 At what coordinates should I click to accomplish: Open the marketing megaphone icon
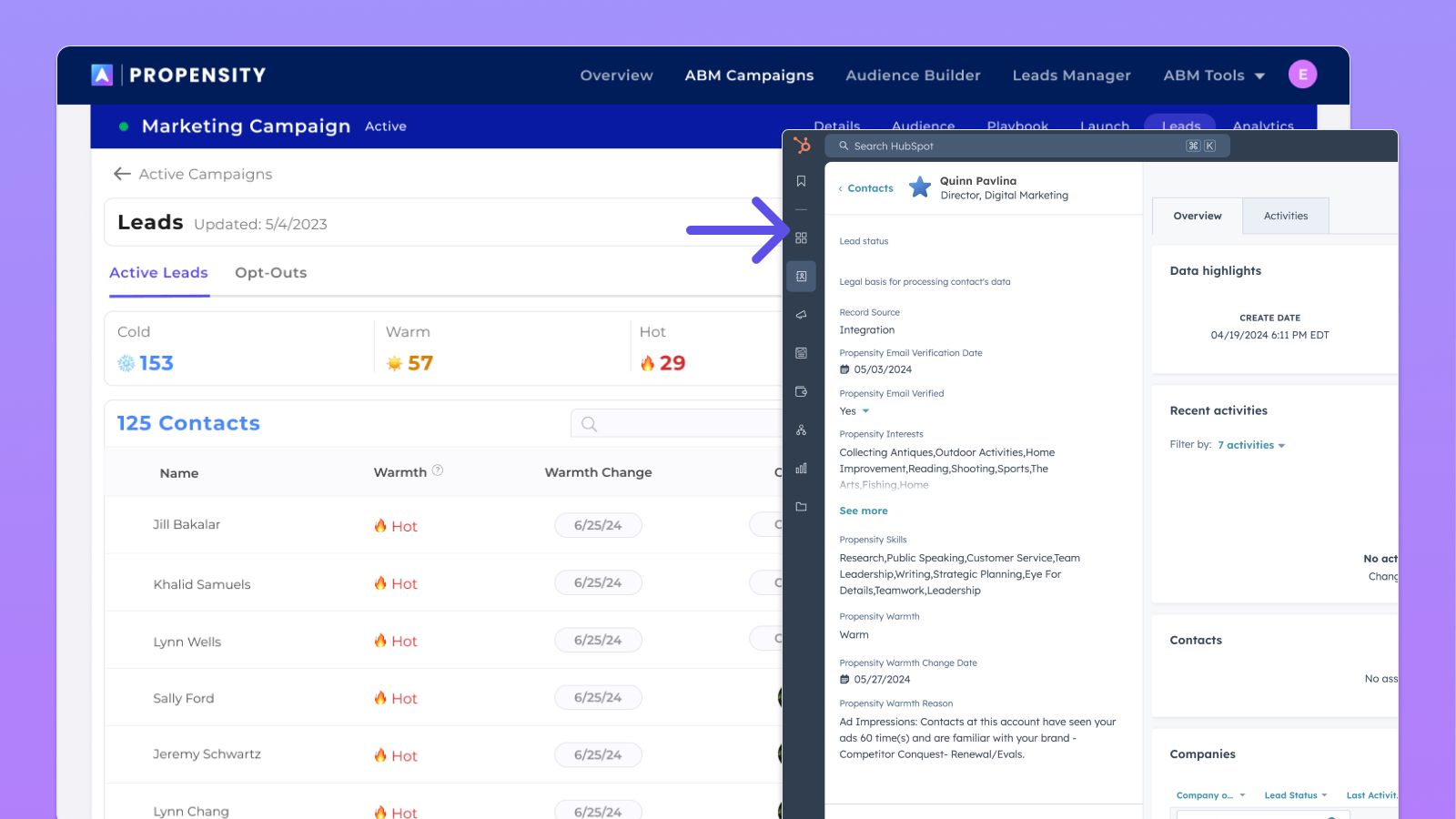click(801, 315)
